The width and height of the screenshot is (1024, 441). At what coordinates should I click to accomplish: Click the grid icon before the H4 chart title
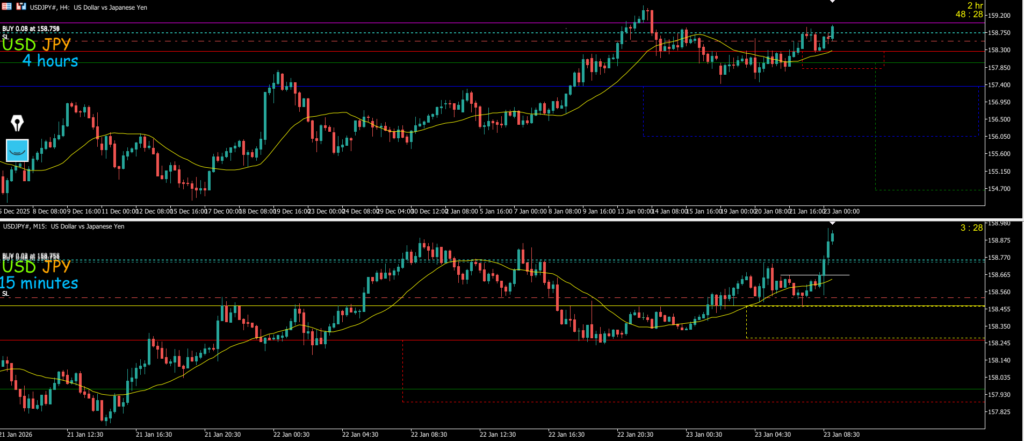6,5
